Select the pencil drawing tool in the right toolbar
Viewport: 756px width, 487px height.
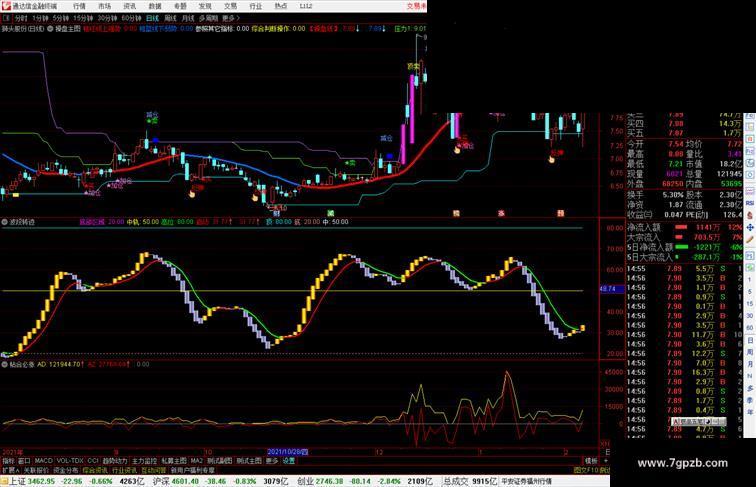click(750, 239)
